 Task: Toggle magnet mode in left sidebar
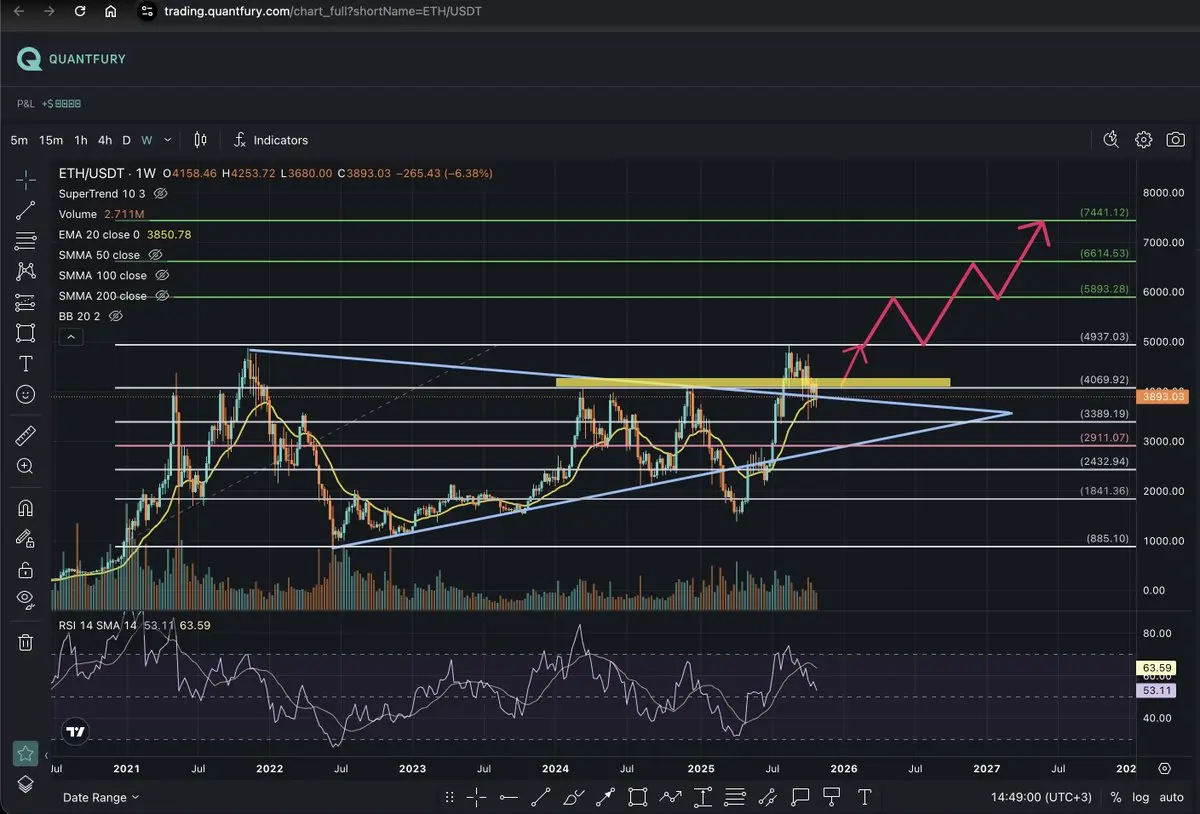[x=26, y=508]
